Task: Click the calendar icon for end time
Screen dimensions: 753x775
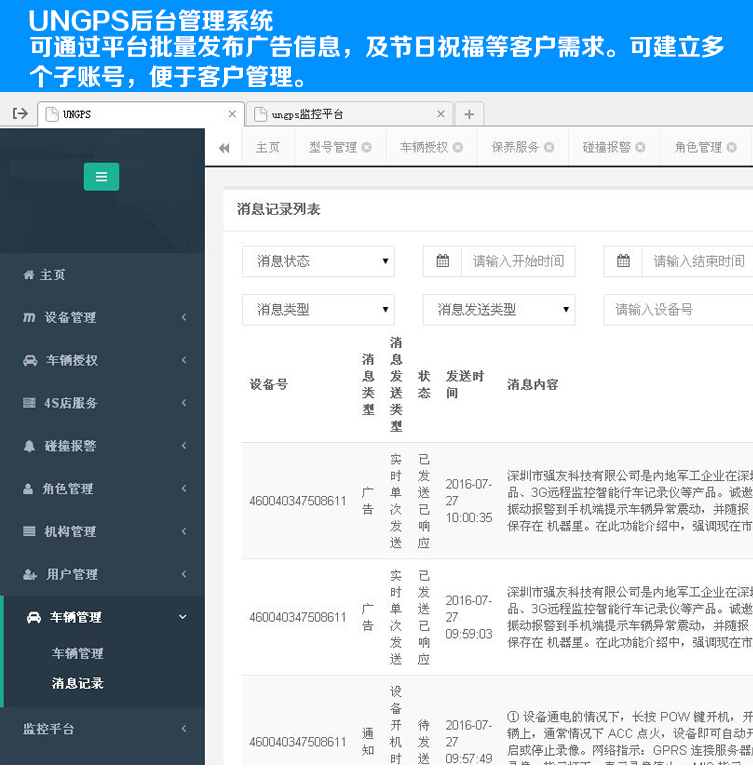Action: tap(623, 261)
